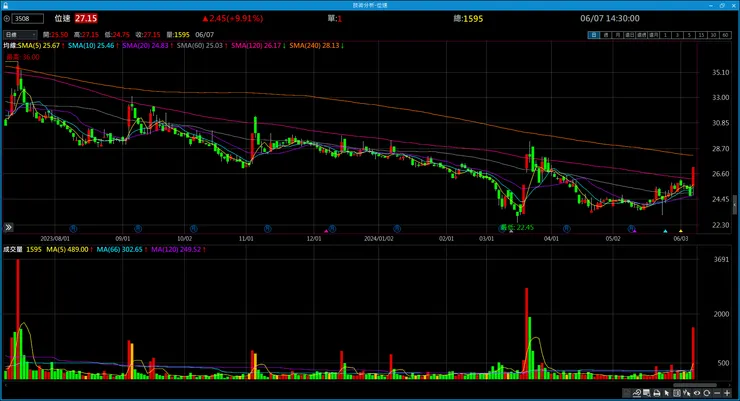Image resolution: width=740 pixels, height=401 pixels.
Task: Click the SMA(5) 25.67 label
Action: 39,46
